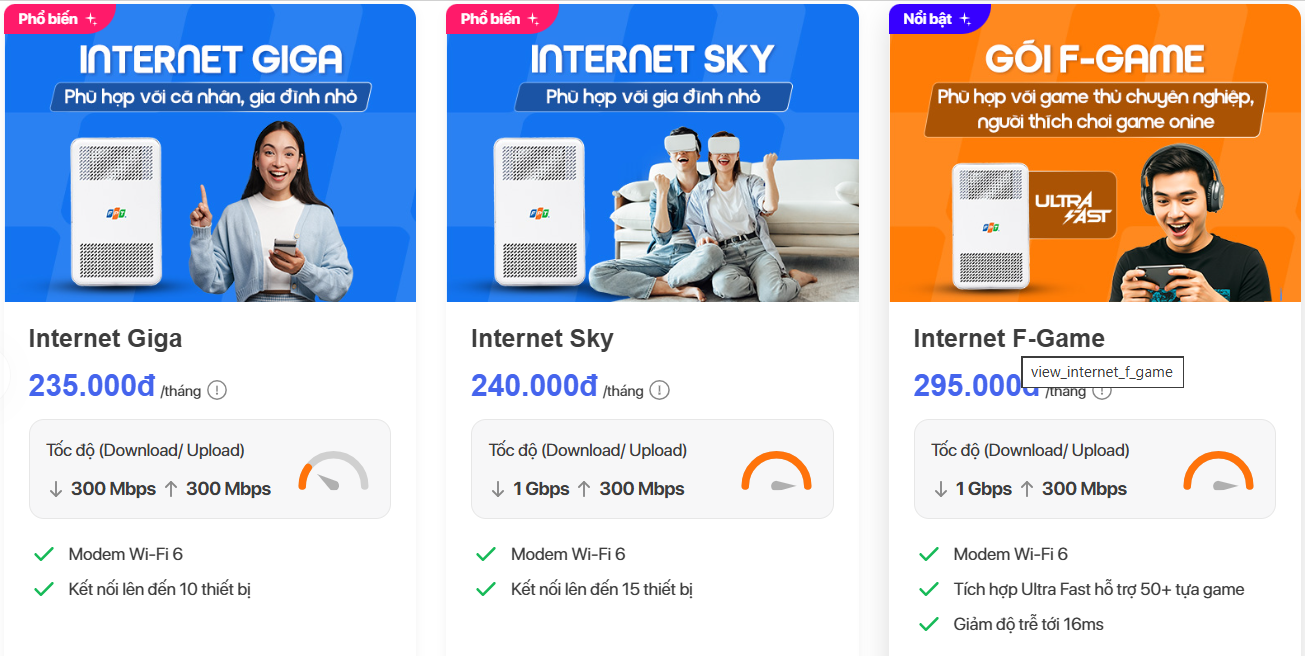1305x656 pixels.
Task: Click the "view_internet_f_game" tooltip label
Action: click(1101, 372)
